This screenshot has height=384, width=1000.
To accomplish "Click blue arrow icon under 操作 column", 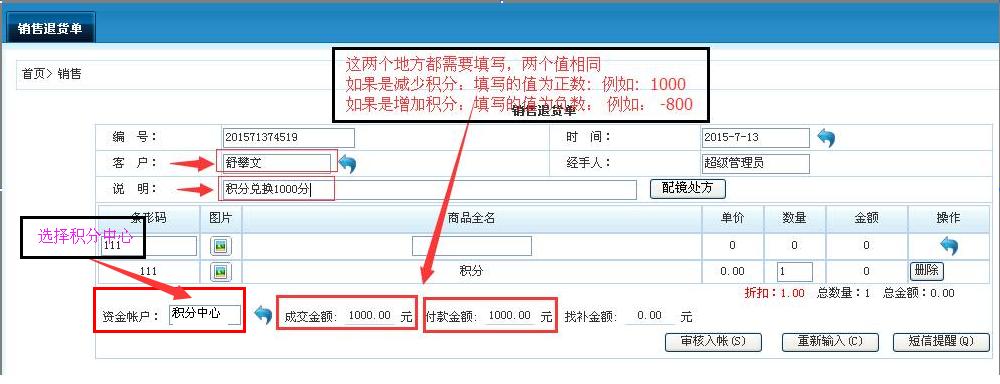I will pyautogui.click(x=949, y=245).
